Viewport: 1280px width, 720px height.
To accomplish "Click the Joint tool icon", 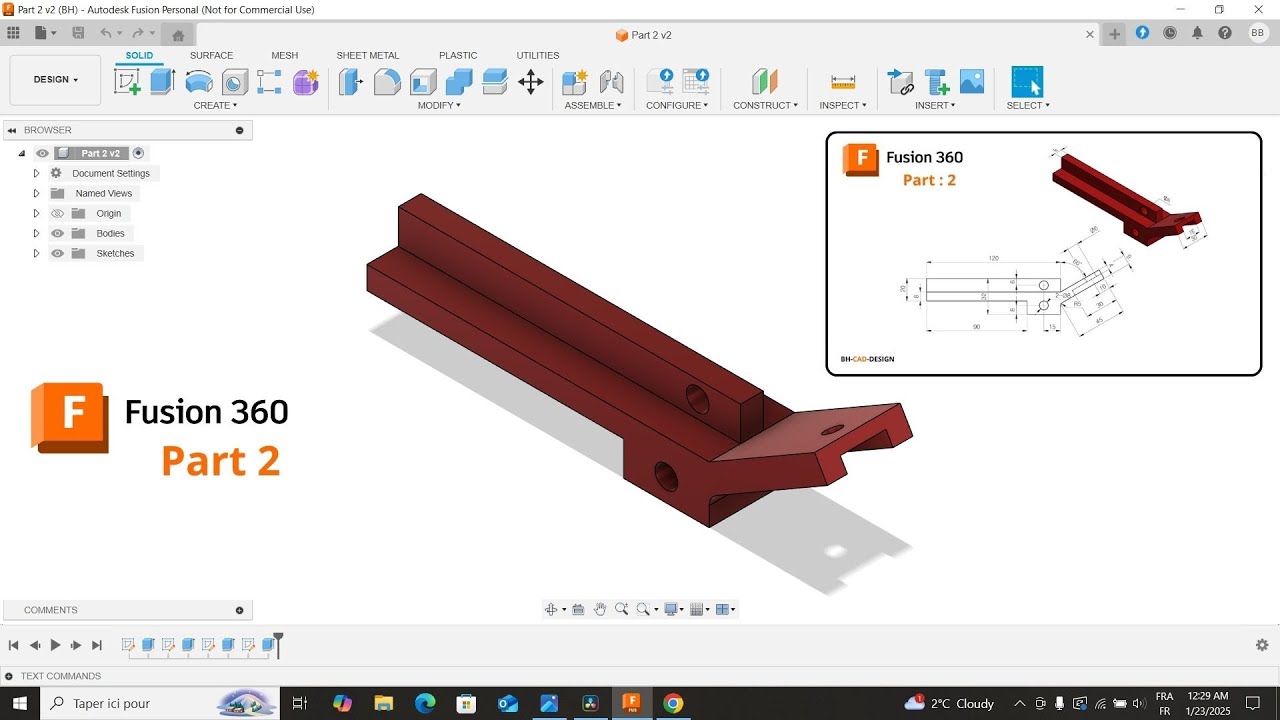I will pos(611,82).
